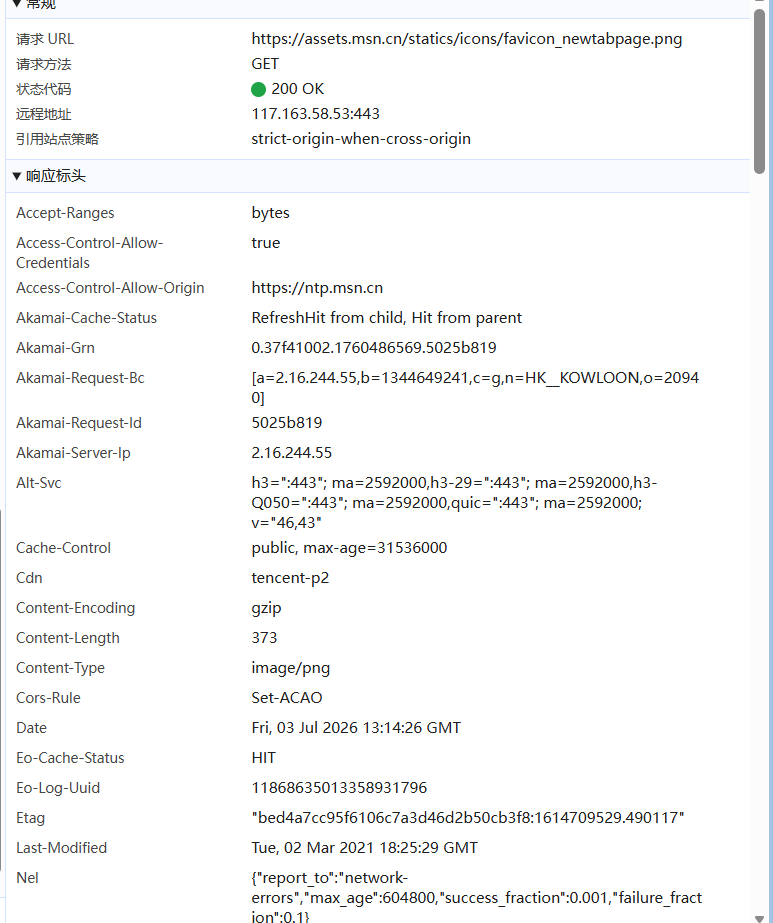Select strict-origin-when-cross-origin policy value
Screen dimensions: 773x923
click(361, 139)
